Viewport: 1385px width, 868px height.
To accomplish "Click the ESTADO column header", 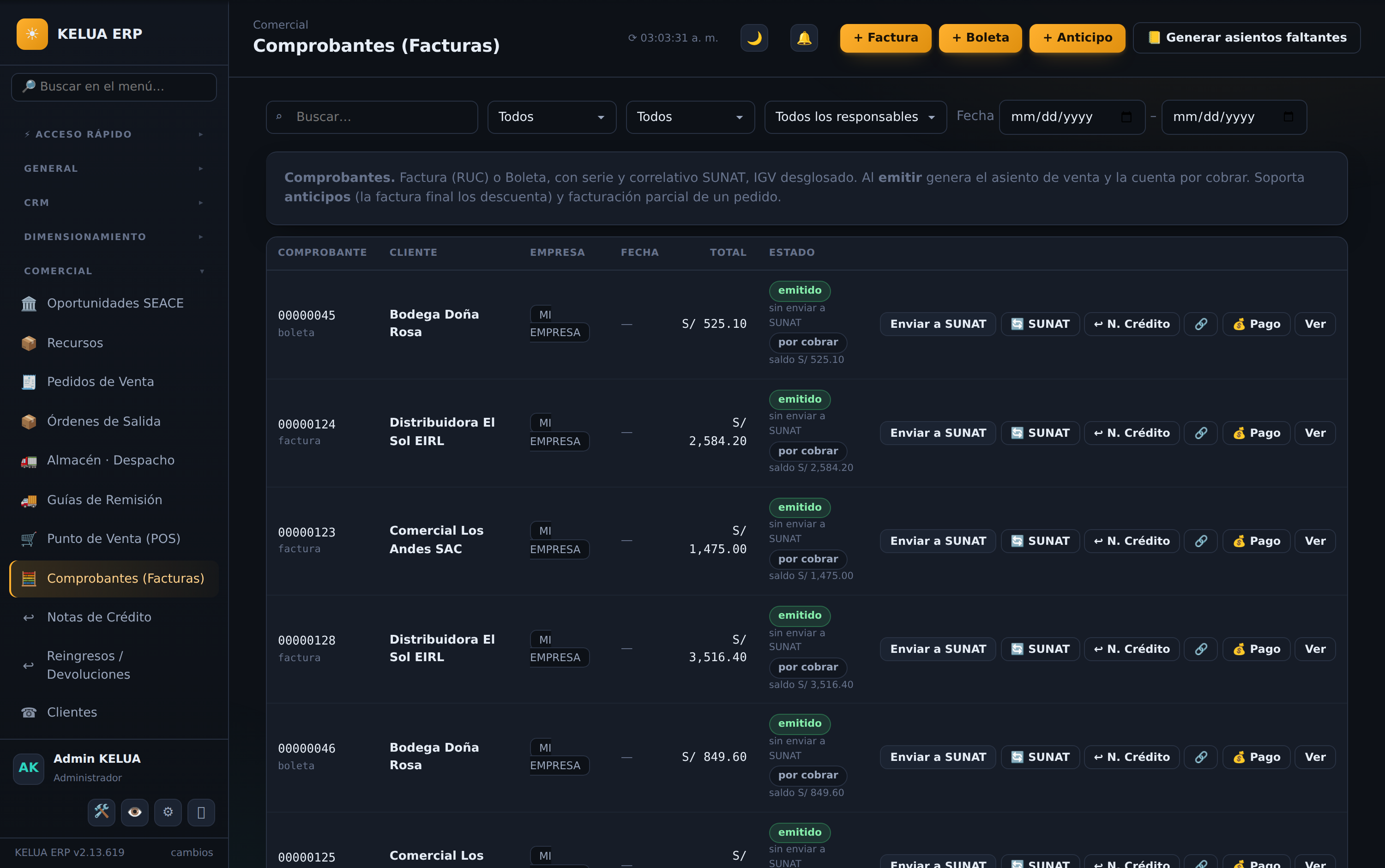I will coord(791,253).
